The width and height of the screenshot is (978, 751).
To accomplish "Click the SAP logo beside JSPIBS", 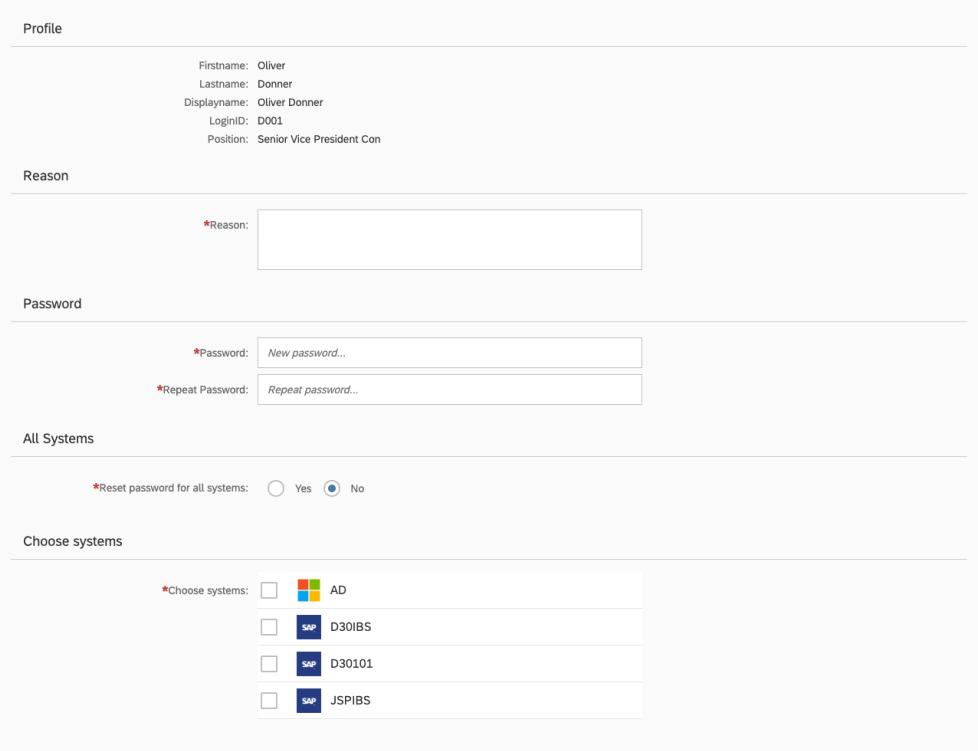I will point(309,700).
